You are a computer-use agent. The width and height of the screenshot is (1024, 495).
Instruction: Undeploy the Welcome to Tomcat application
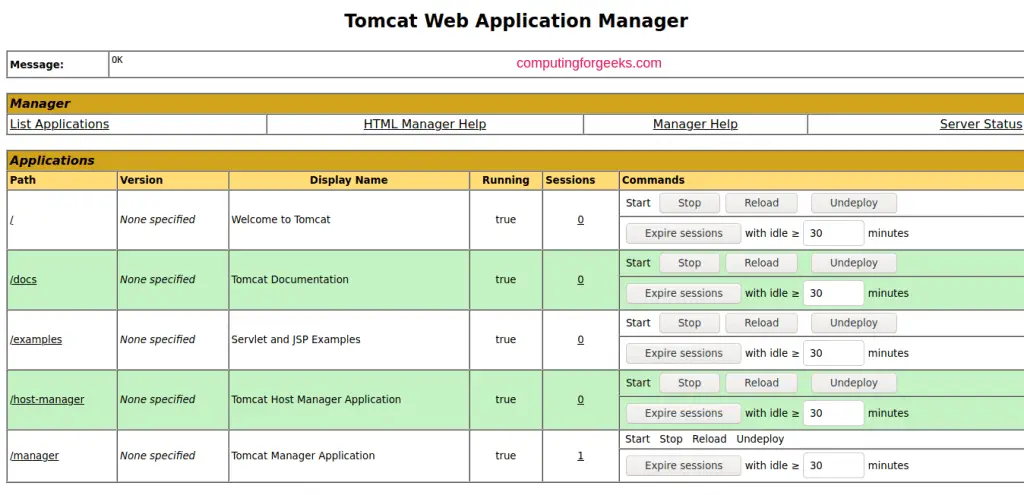point(854,203)
